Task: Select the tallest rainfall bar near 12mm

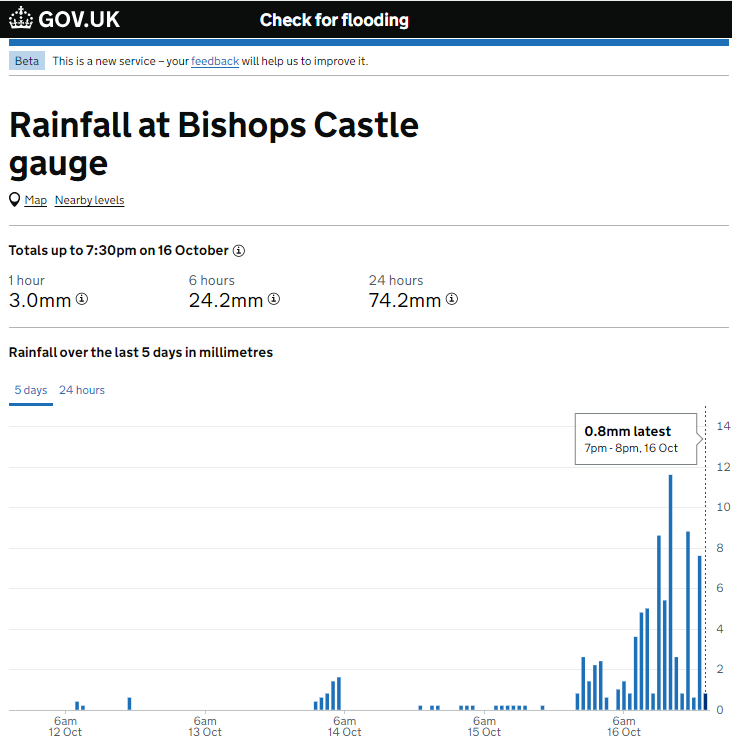Action: tap(670, 592)
